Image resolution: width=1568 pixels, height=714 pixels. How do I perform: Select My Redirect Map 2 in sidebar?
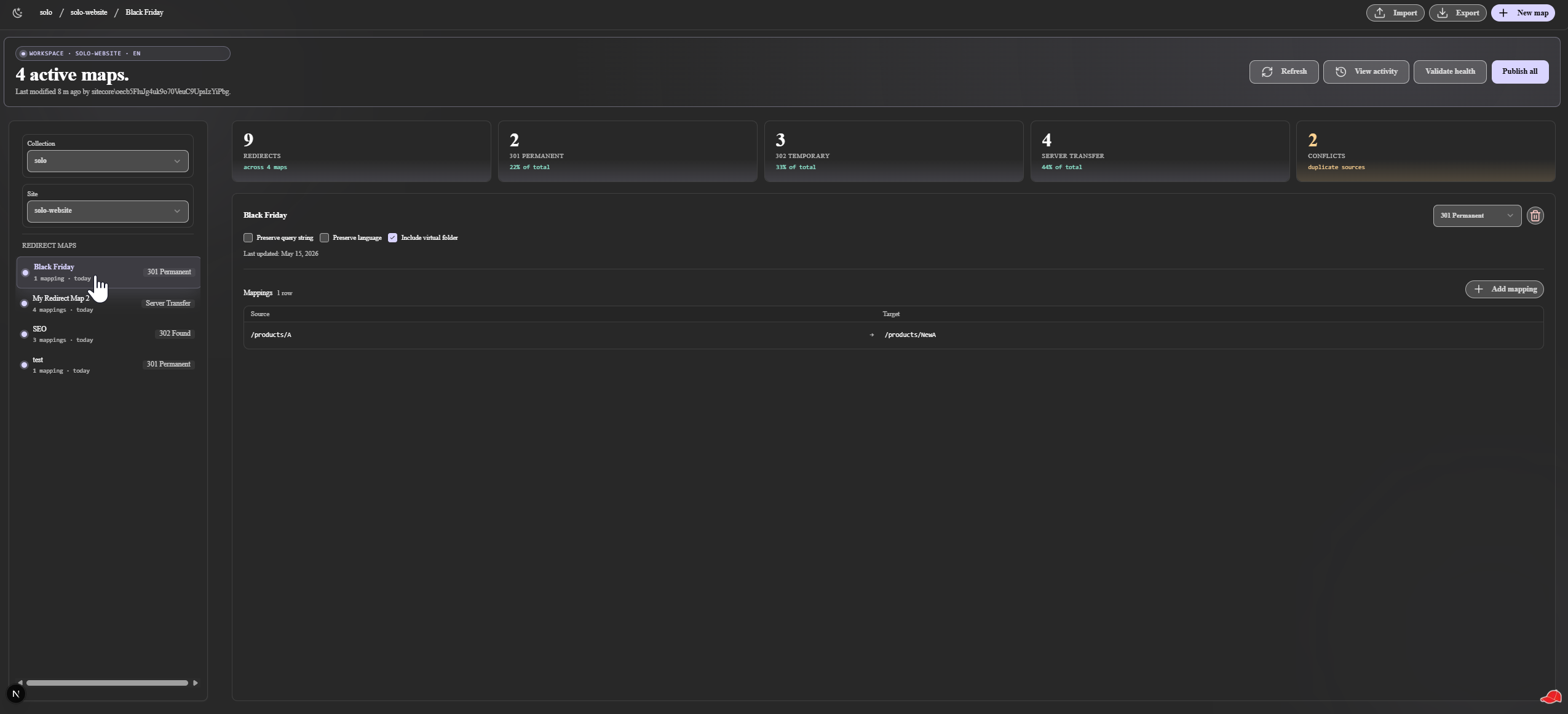click(x=108, y=303)
